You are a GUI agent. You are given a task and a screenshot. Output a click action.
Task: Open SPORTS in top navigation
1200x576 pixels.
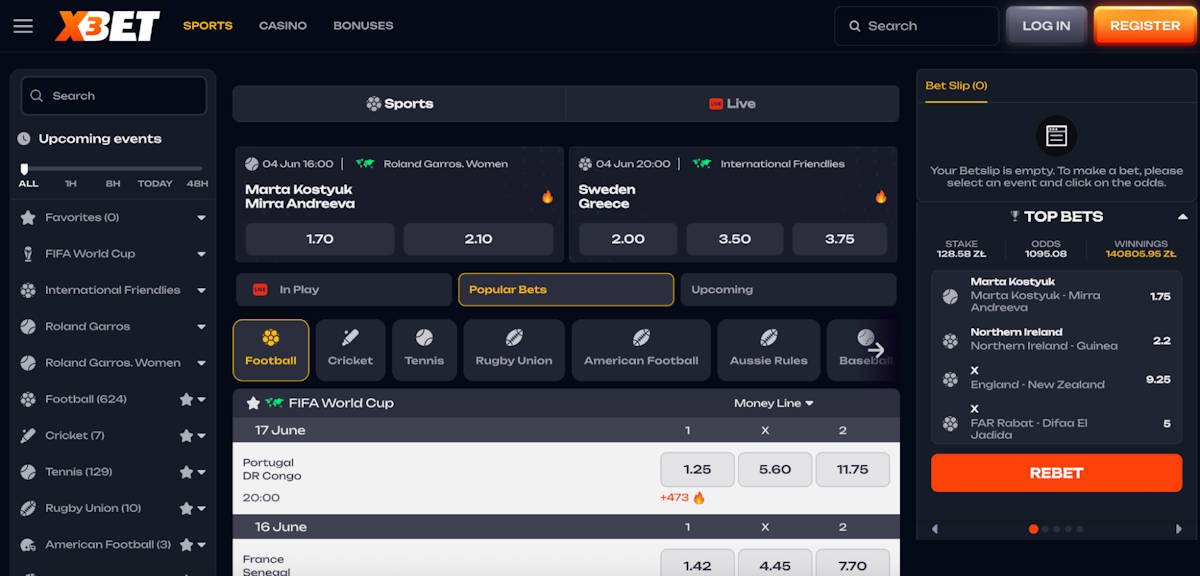[x=208, y=26]
